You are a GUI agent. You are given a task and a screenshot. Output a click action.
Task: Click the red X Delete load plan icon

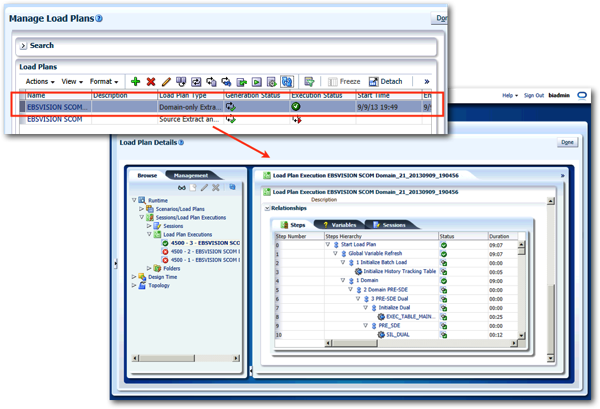[x=151, y=81]
